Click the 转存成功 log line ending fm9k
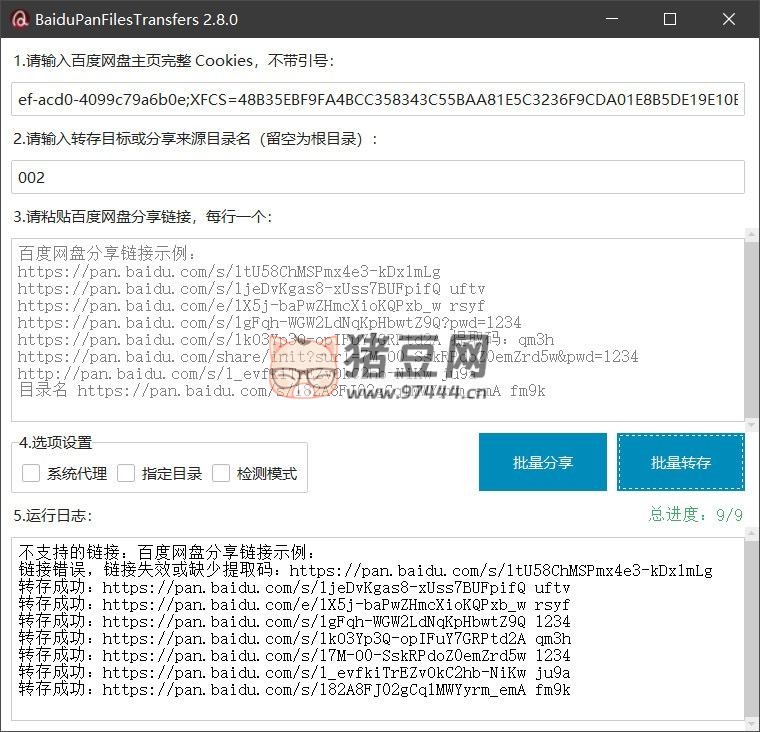760x732 pixels. tap(294, 689)
